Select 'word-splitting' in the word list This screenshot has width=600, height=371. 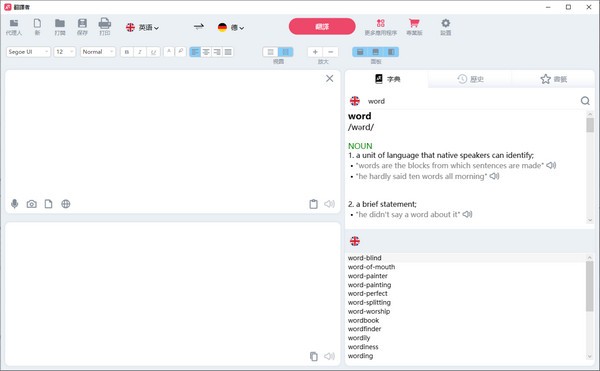369,302
